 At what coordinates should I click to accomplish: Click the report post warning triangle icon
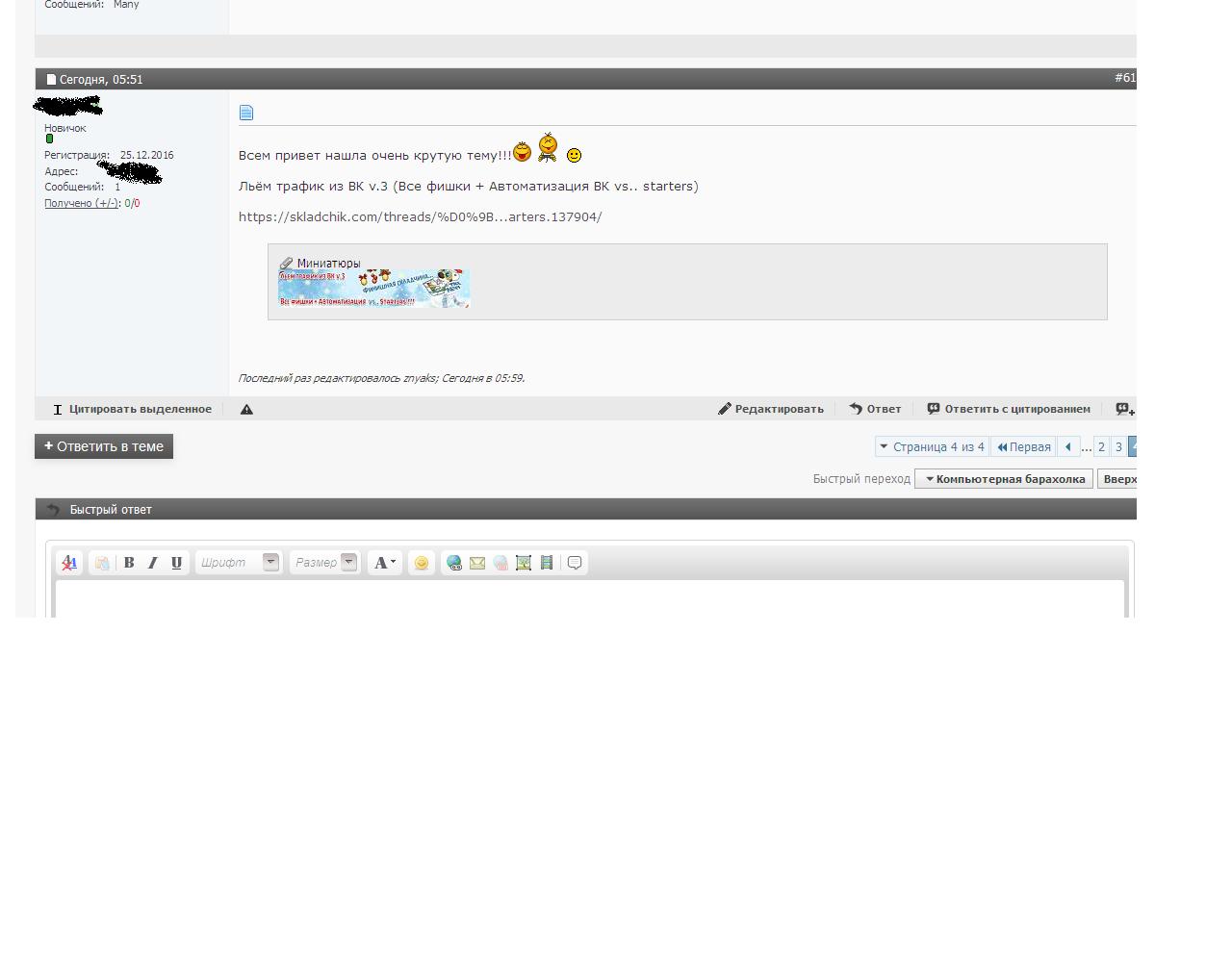[x=246, y=409]
